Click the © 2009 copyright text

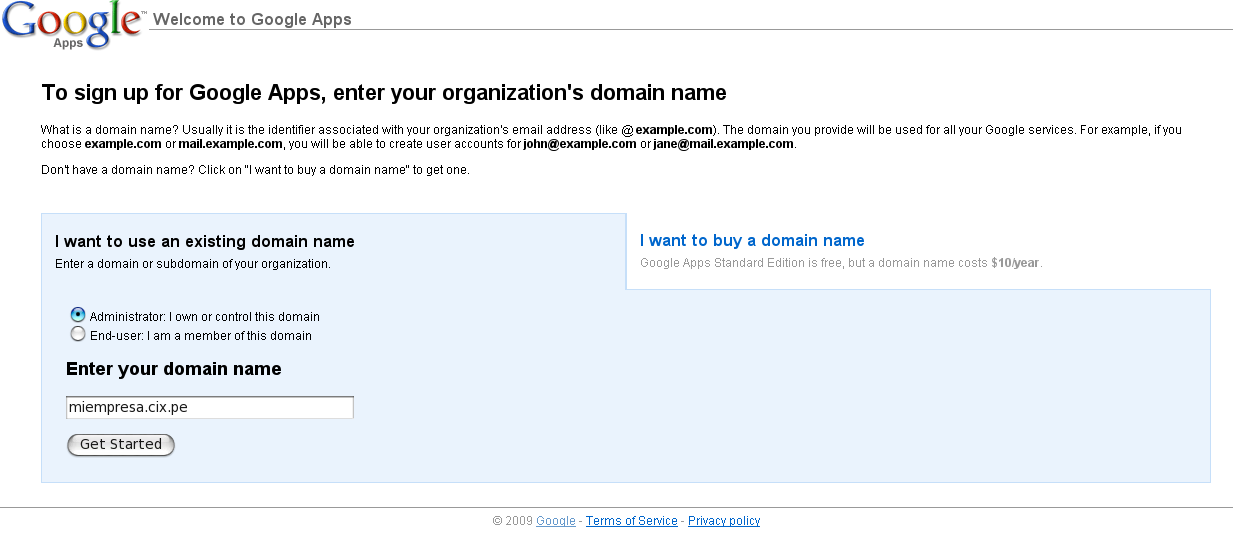point(513,521)
